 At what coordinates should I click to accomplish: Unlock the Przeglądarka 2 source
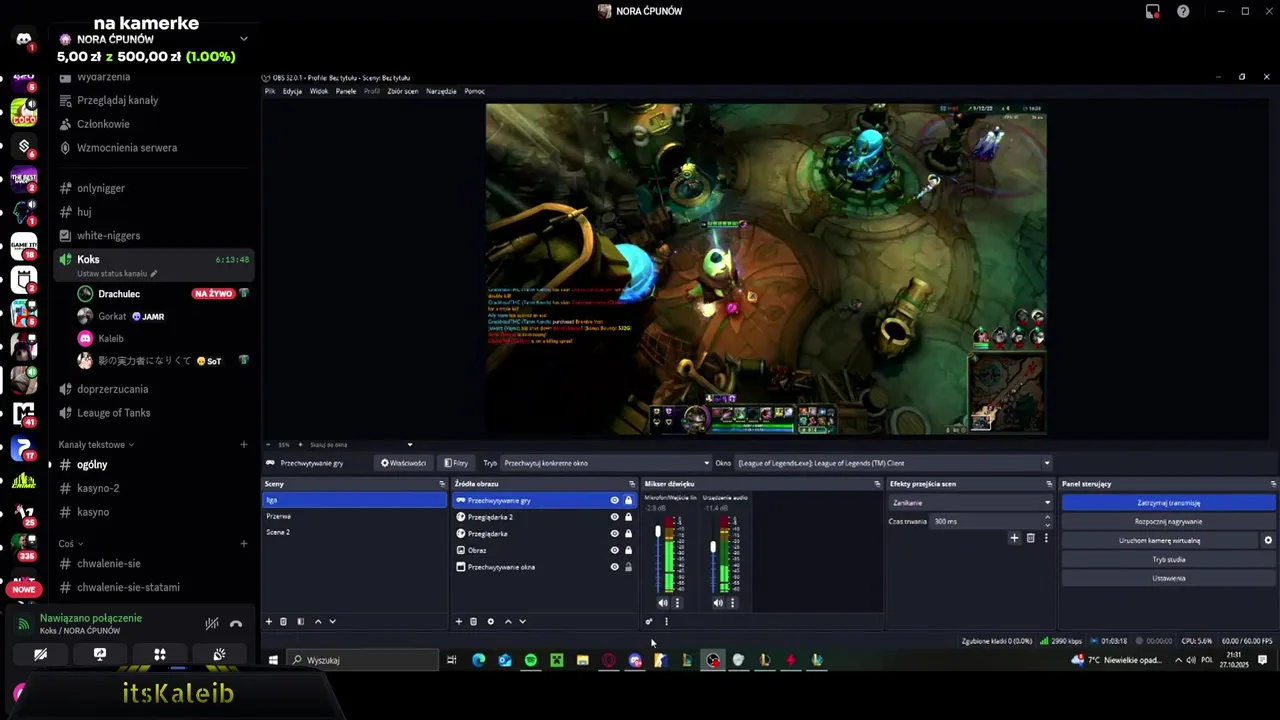[x=628, y=517]
